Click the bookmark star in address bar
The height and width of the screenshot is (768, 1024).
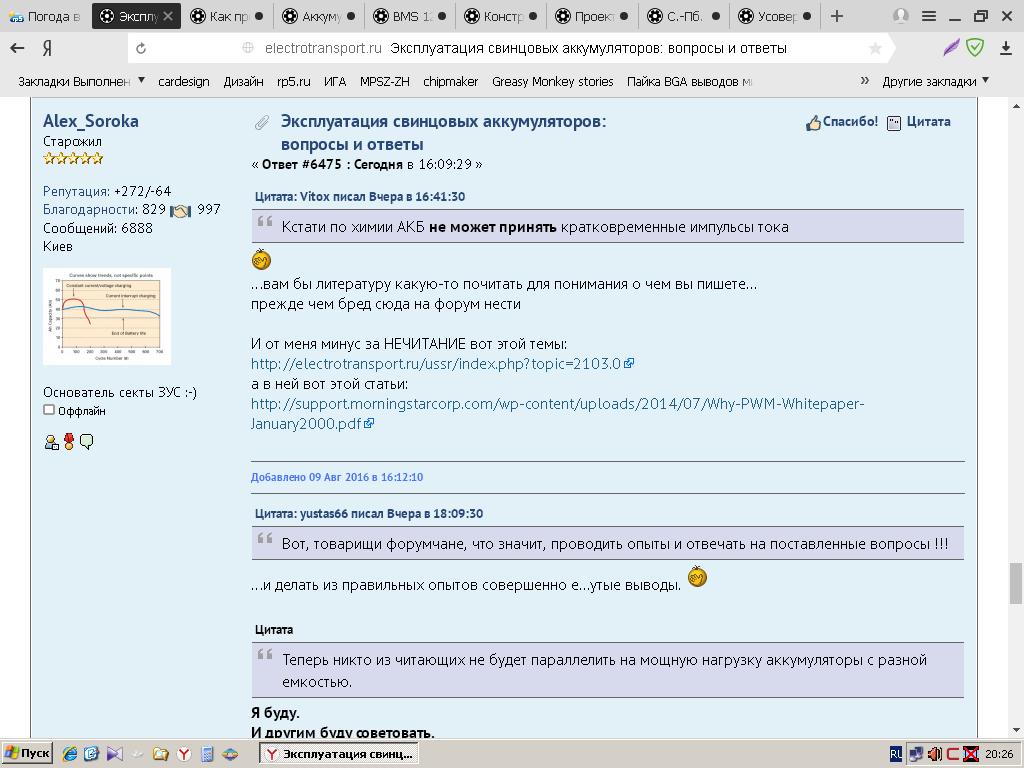click(x=876, y=48)
